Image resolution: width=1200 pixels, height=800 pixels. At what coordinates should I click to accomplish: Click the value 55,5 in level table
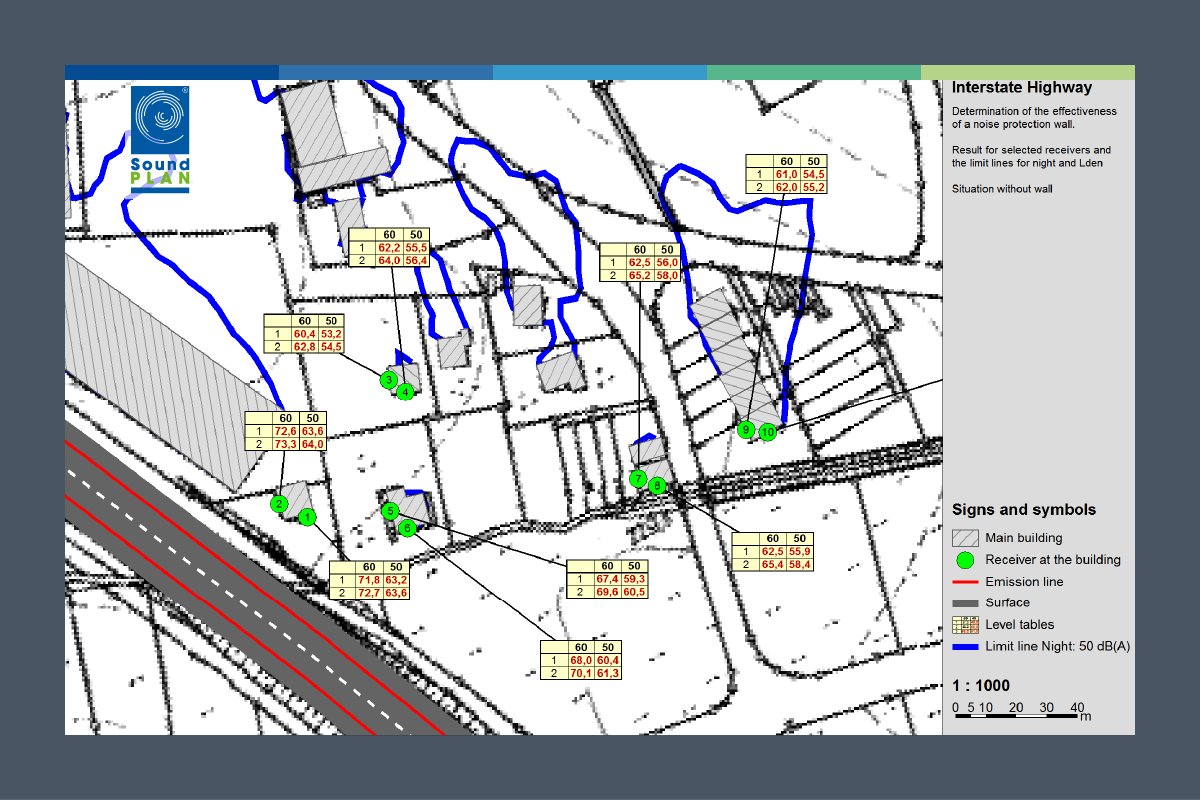pos(416,247)
